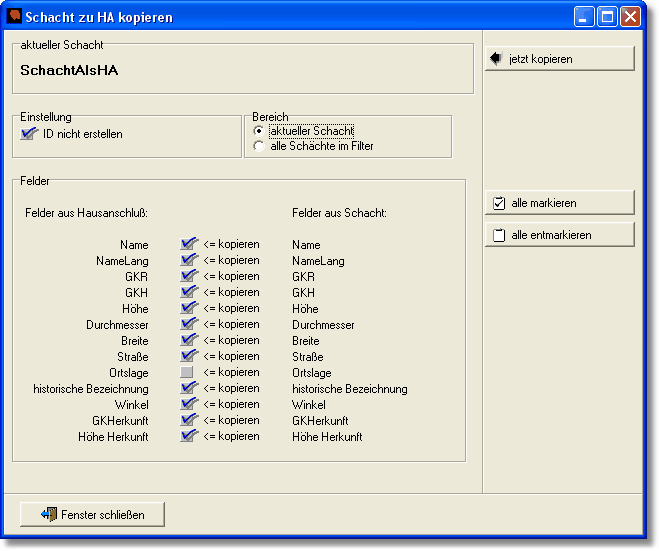
Task: Select the 'aktueller Schacht' radio option
Action: tap(260, 131)
